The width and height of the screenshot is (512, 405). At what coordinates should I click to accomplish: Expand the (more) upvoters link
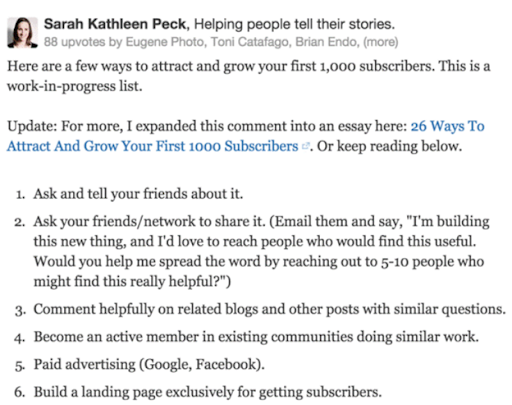381,42
